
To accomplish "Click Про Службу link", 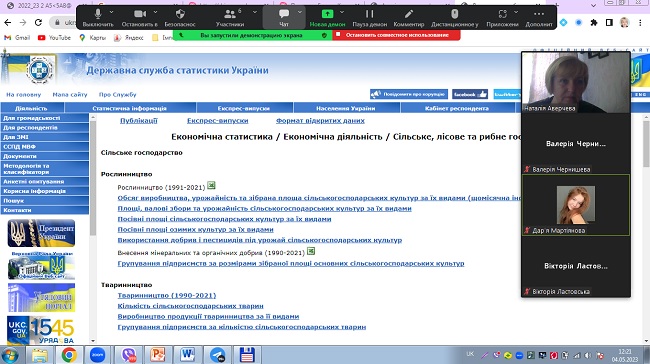I will coord(118,95).
